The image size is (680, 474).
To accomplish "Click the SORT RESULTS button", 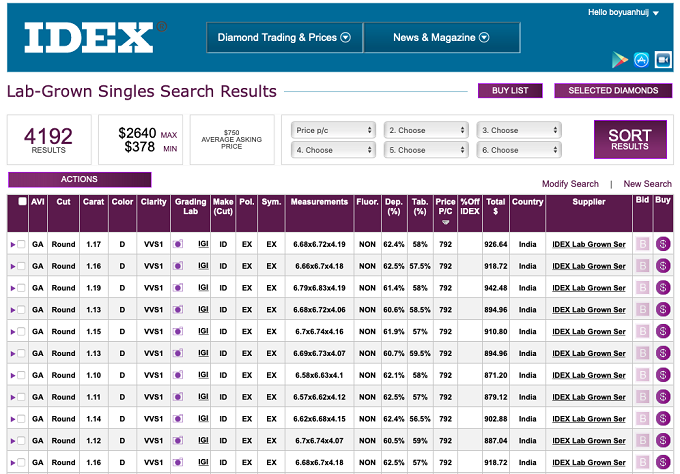I will click(630, 140).
